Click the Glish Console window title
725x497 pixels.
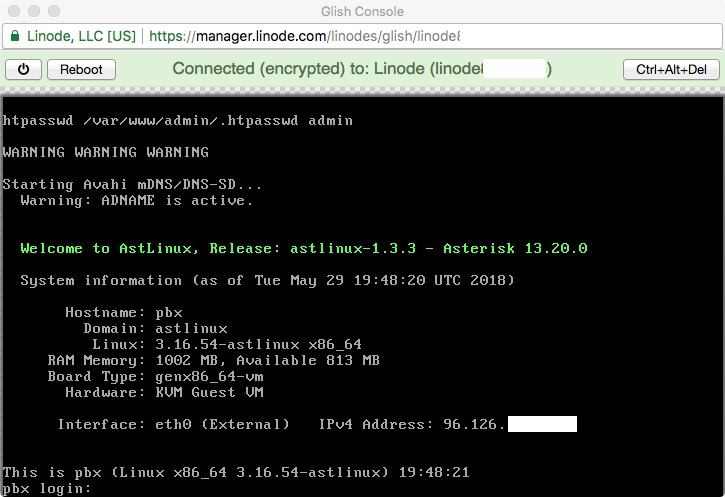point(362,11)
